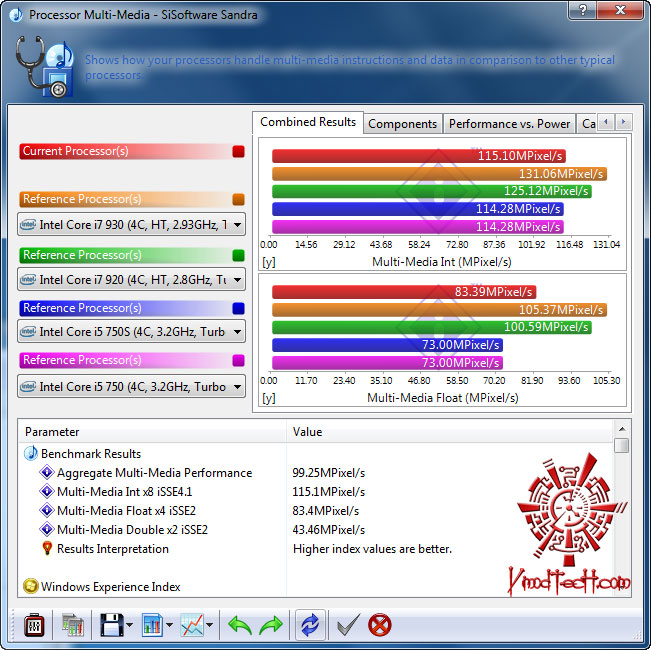Click the [y] label under Multi-Media Float chart
The image size is (651, 650).
[269, 398]
